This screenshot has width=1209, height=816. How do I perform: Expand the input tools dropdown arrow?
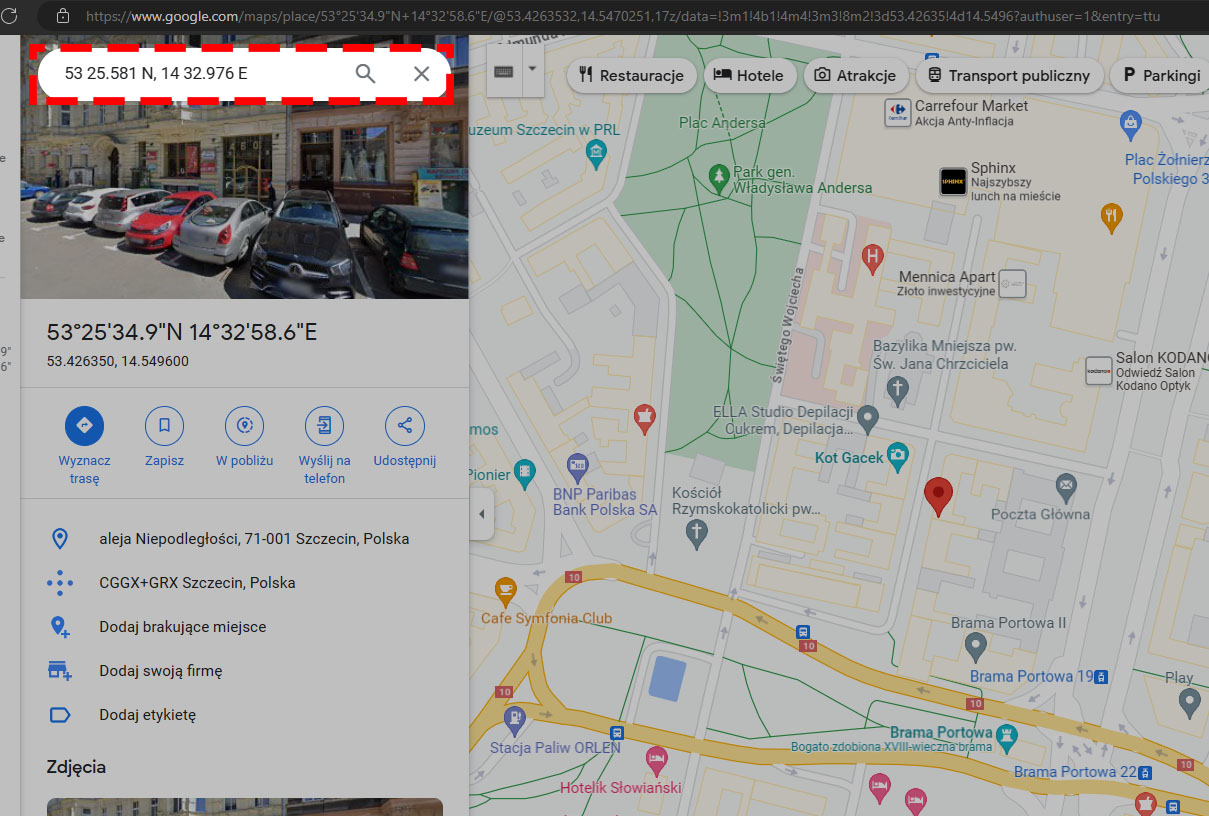532,70
